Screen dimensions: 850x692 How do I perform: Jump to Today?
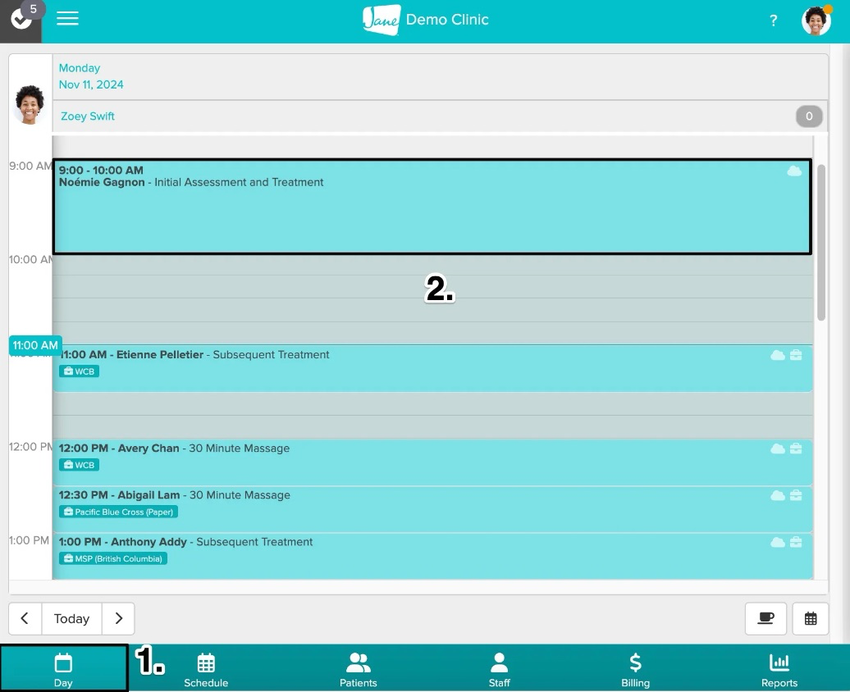(x=72, y=618)
